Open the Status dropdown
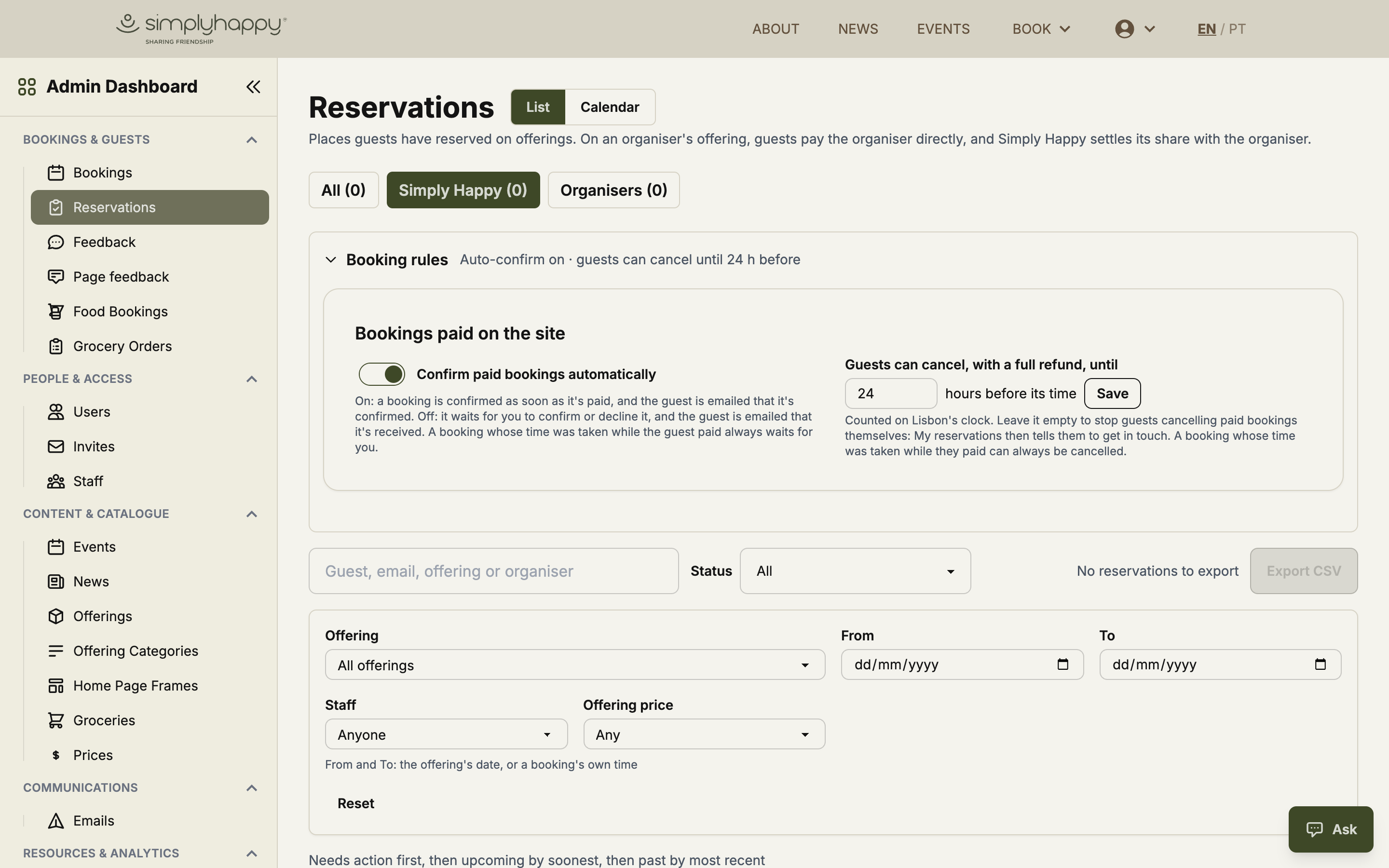Viewport: 1389px width, 868px height. [x=855, y=570]
